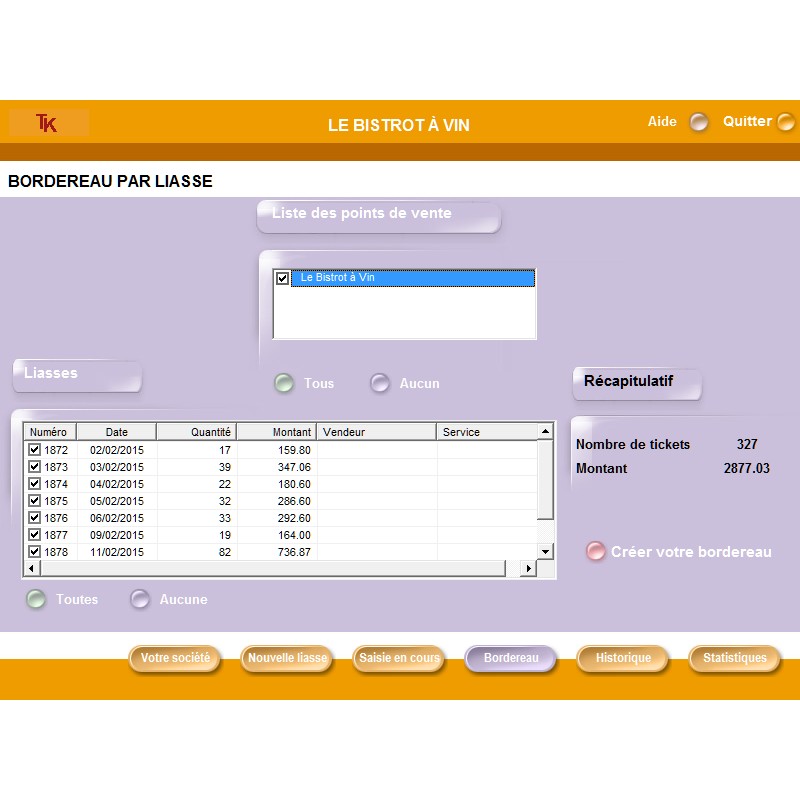Click montant cell 180.60
800x800 pixels.
pos(294,484)
